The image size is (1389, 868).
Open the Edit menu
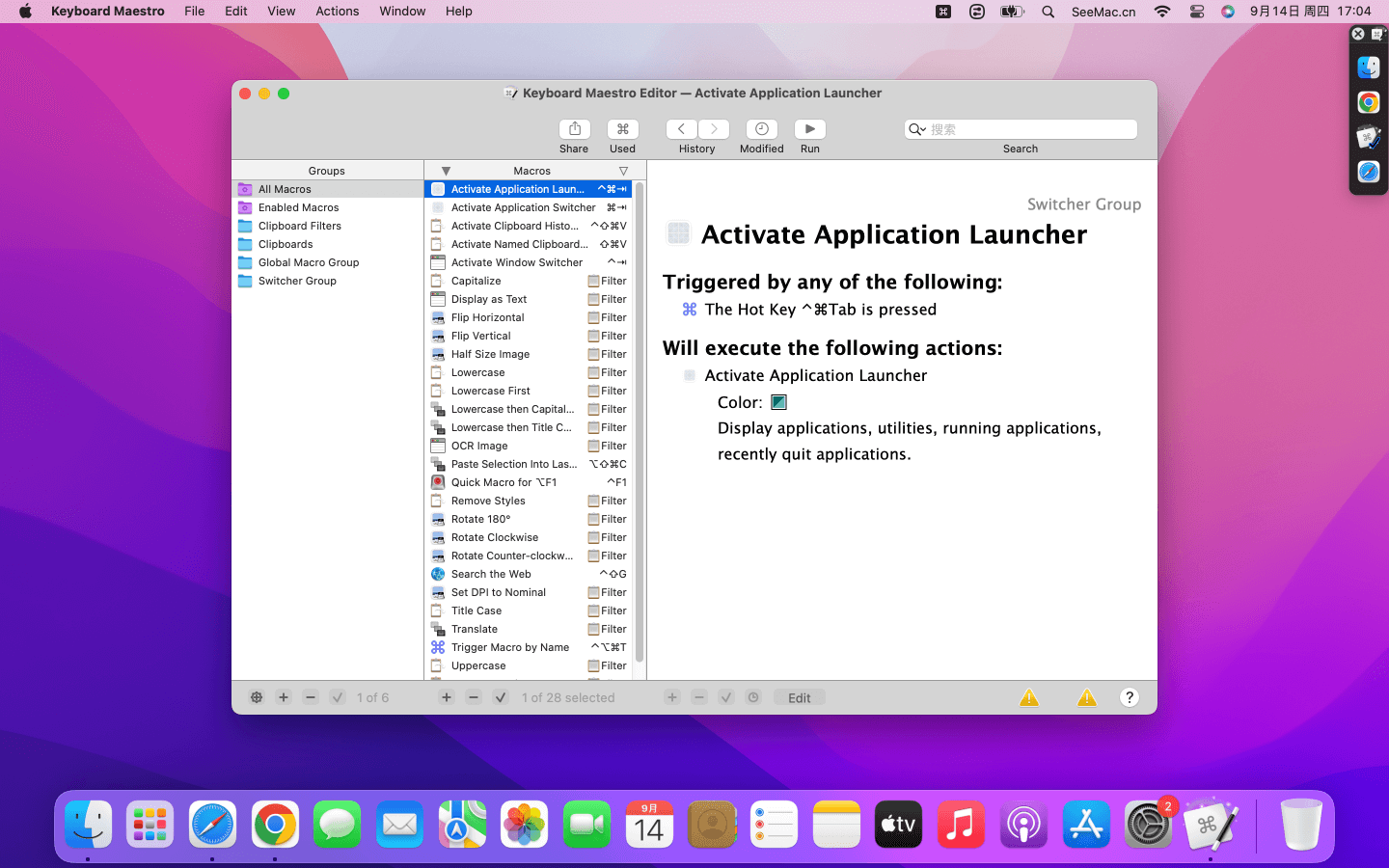236,12
